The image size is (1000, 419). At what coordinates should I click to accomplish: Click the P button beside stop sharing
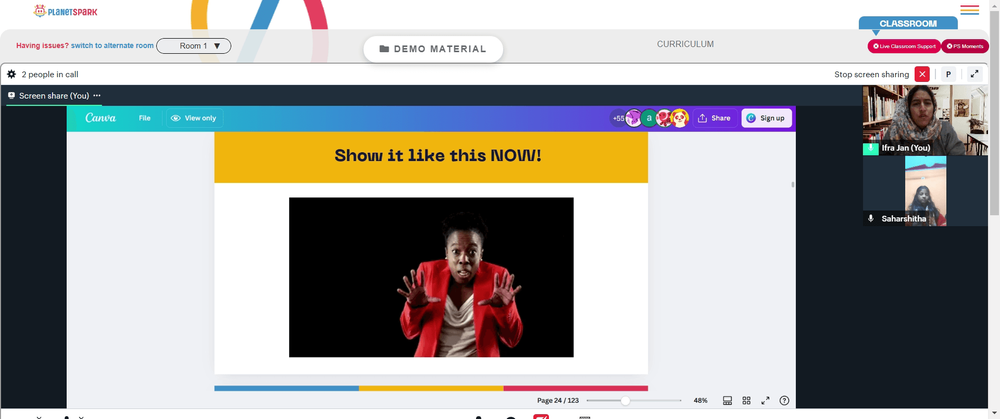(x=948, y=75)
